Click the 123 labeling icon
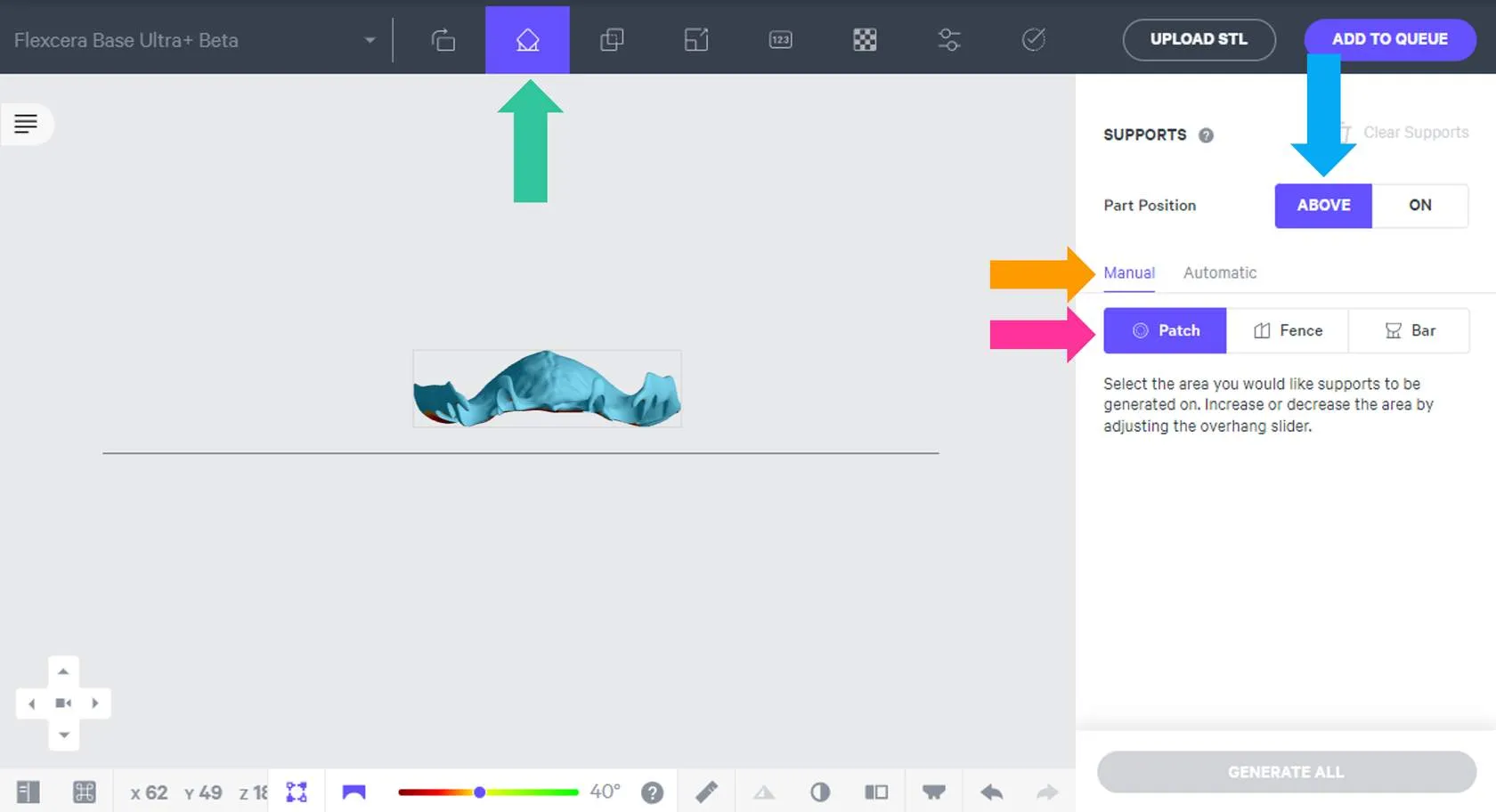 (x=780, y=40)
